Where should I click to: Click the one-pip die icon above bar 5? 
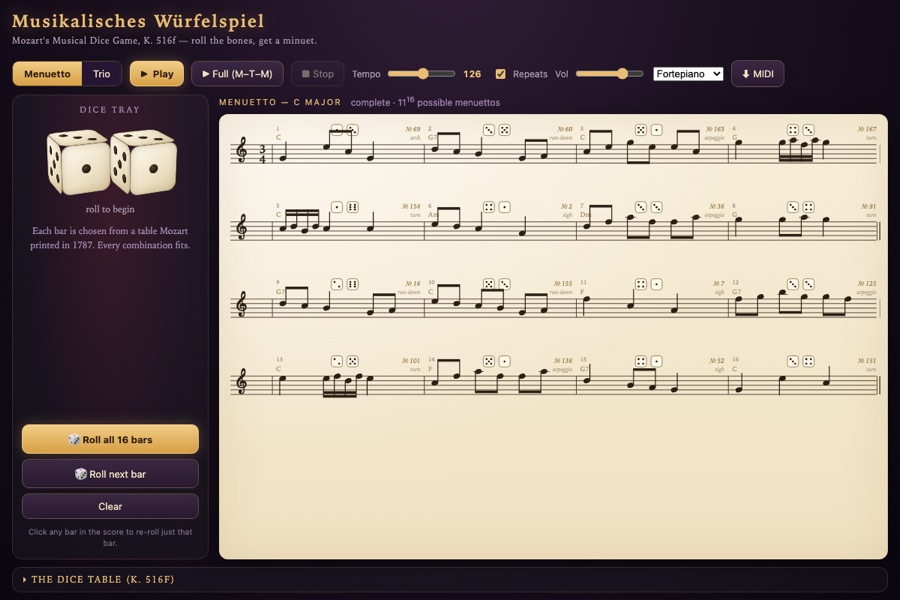(337, 207)
